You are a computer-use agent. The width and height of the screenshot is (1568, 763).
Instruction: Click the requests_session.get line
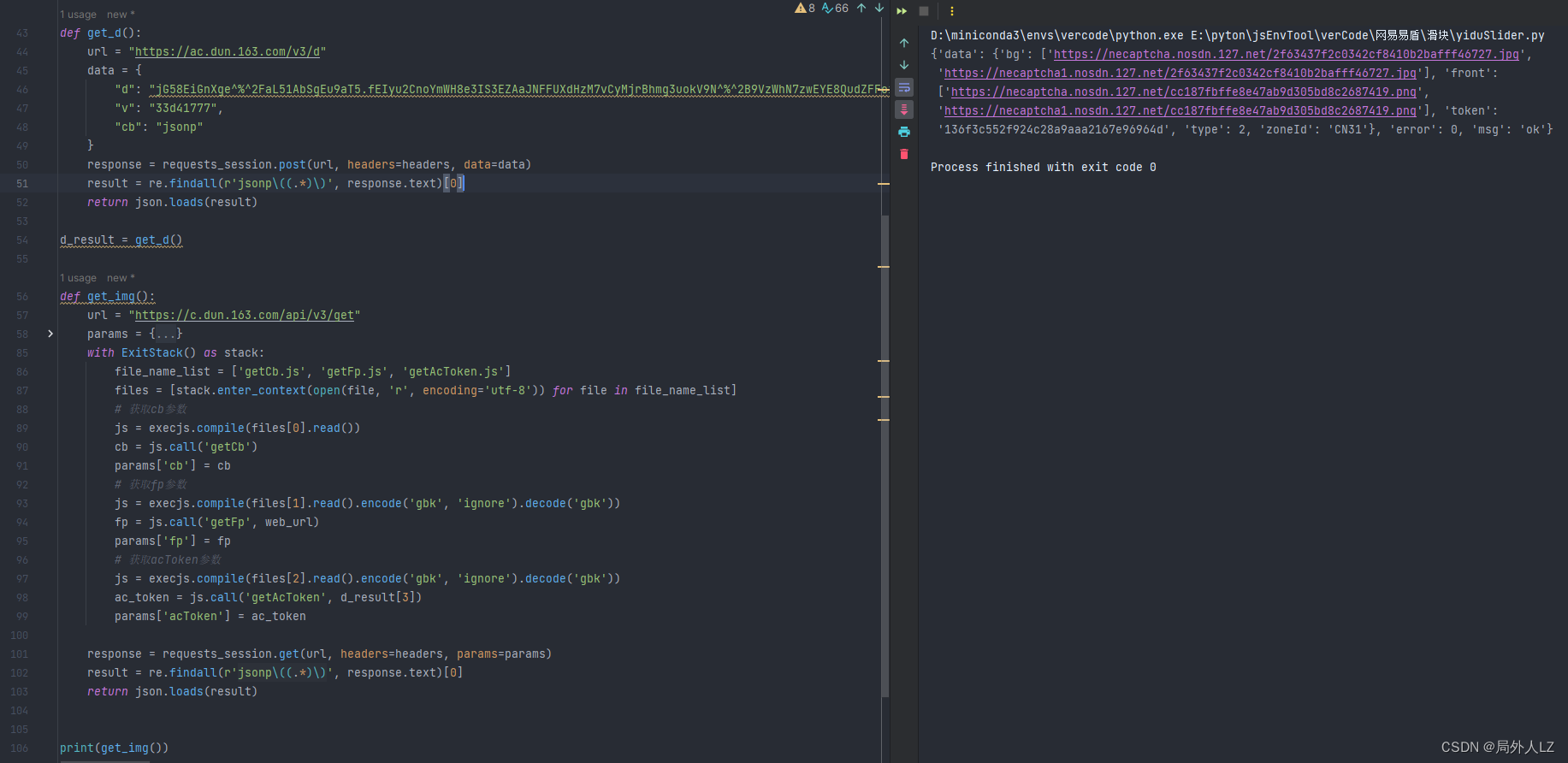click(320, 654)
